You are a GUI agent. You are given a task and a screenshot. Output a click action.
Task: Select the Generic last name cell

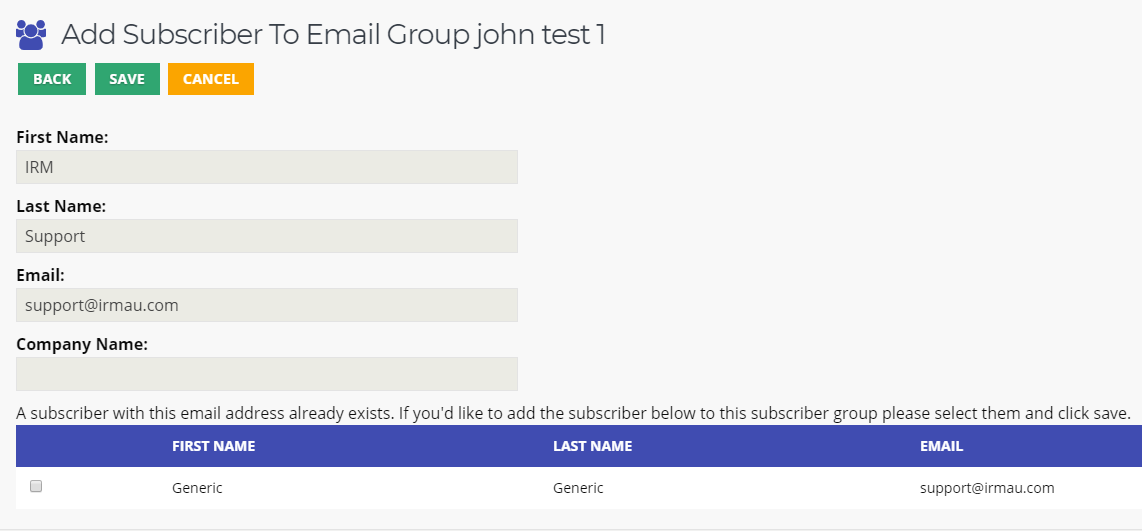tap(578, 488)
